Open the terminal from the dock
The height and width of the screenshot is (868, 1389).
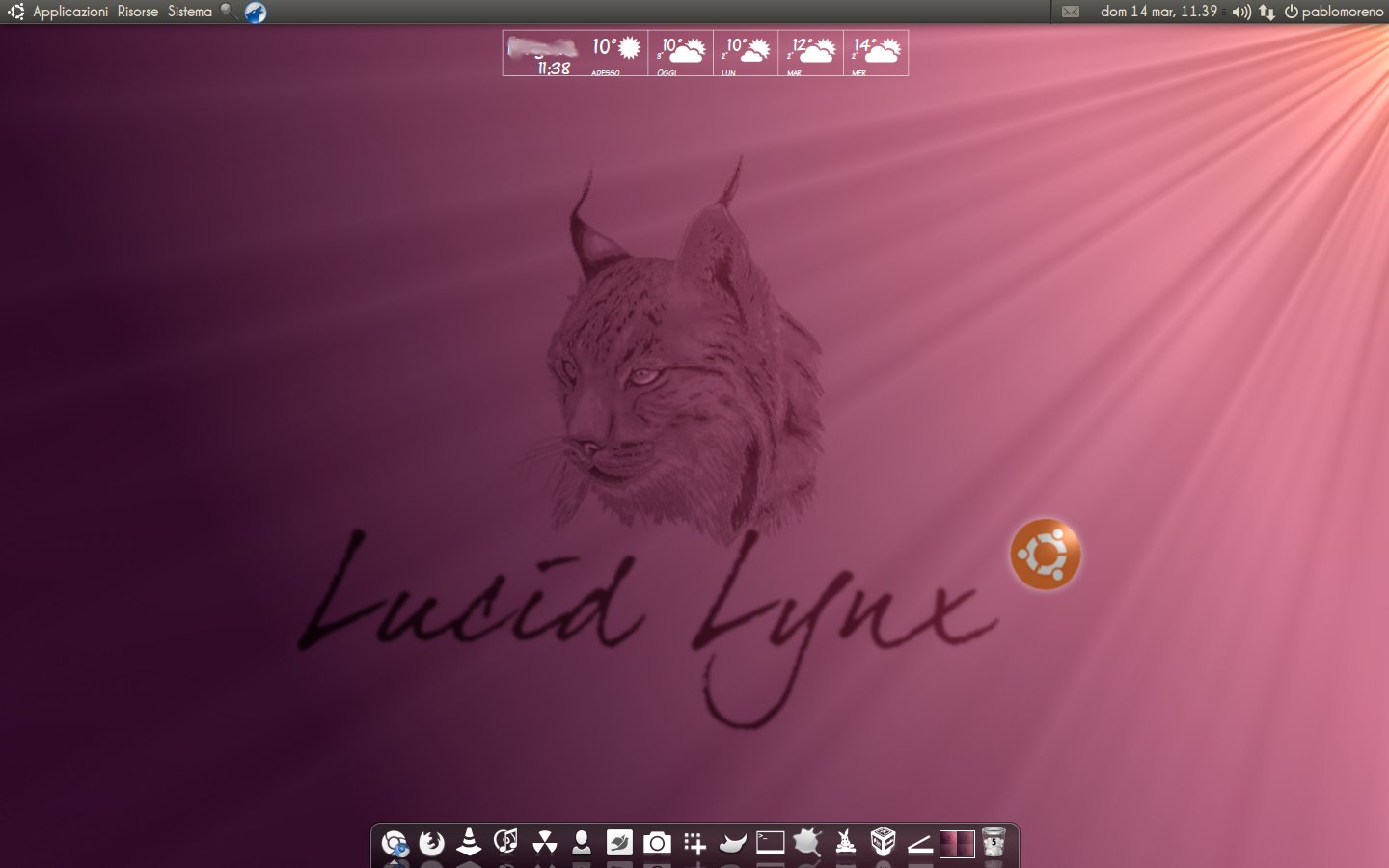pos(770,843)
